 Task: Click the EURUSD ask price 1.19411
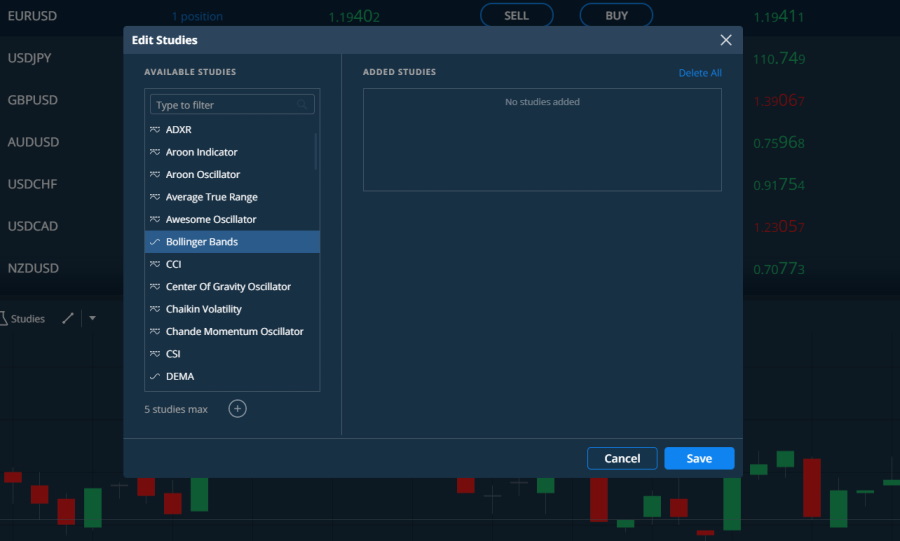pyautogui.click(x=778, y=17)
